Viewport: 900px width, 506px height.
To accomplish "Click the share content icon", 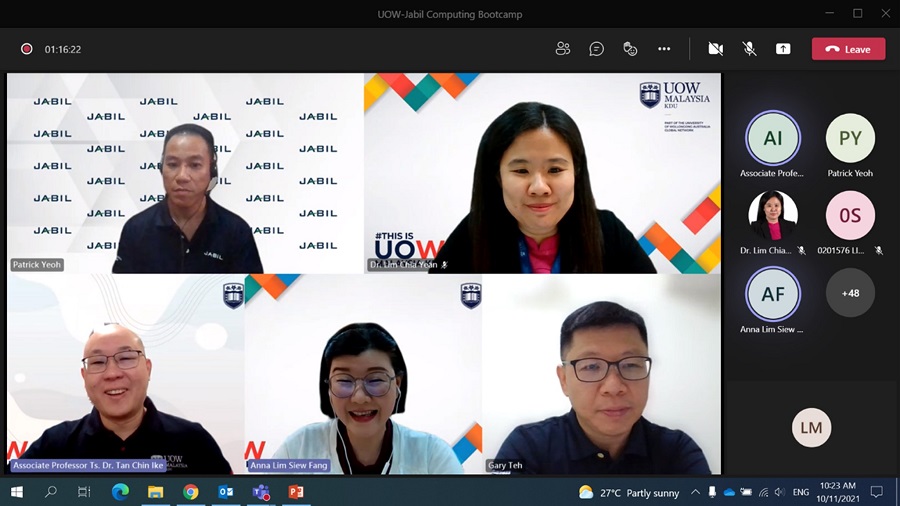I will pyautogui.click(x=783, y=49).
